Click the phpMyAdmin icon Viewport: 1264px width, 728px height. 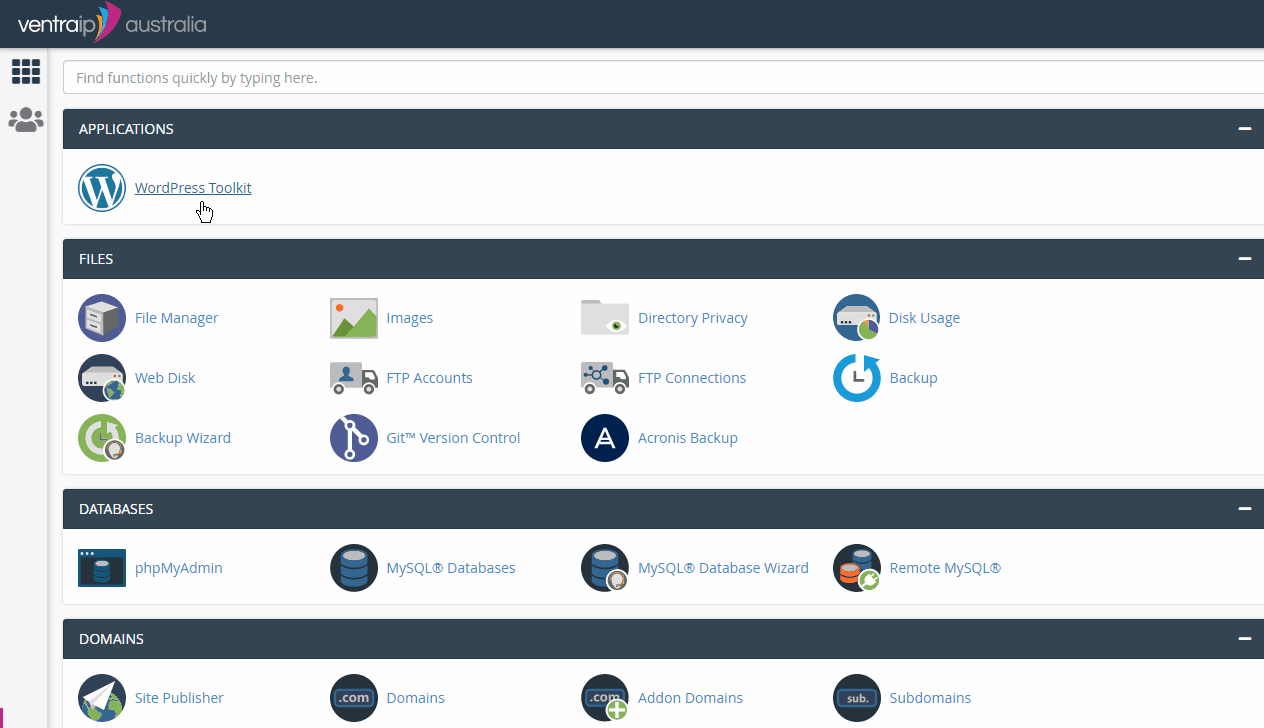pos(102,568)
